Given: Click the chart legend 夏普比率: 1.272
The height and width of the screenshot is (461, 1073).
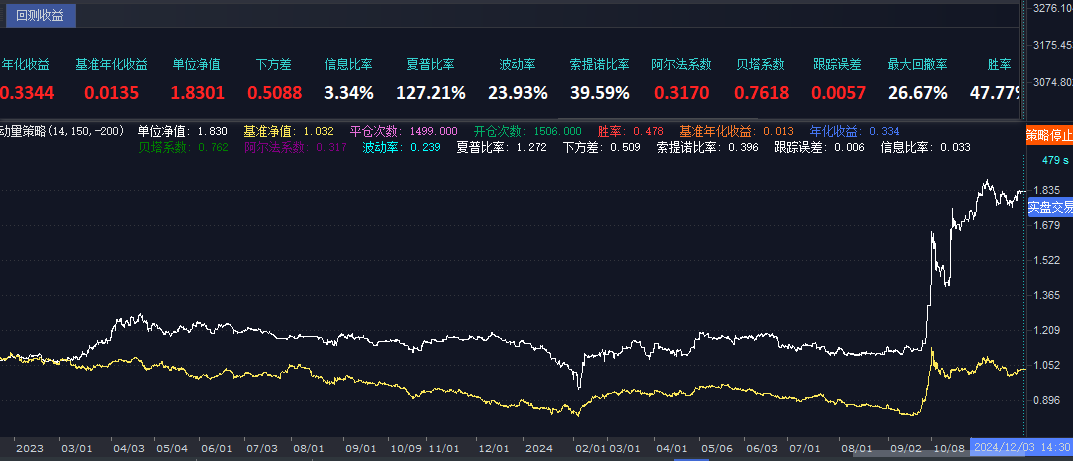Looking at the screenshot, I should click(502, 147).
